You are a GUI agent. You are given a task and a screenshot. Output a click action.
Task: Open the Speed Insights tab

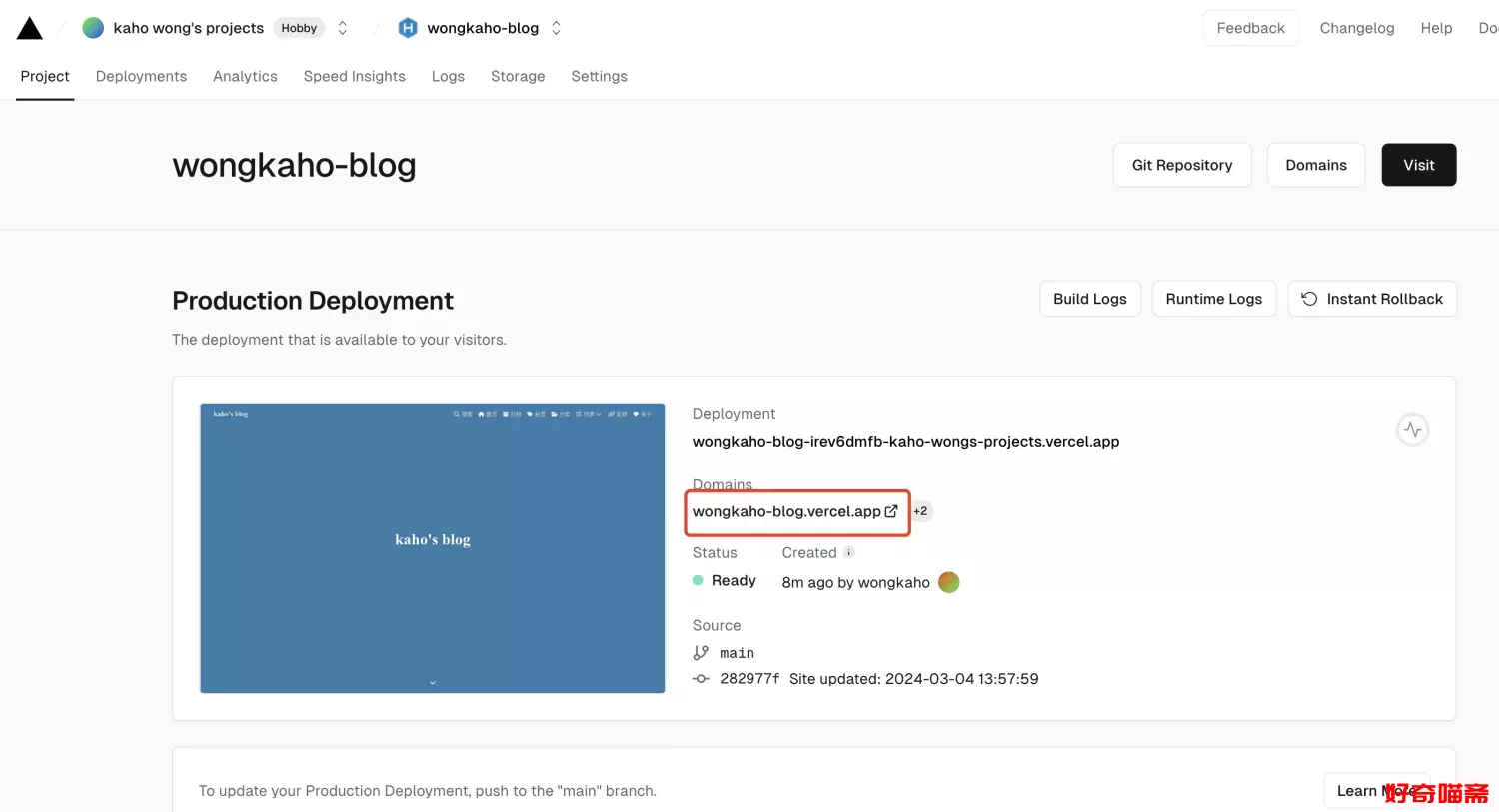tap(354, 76)
